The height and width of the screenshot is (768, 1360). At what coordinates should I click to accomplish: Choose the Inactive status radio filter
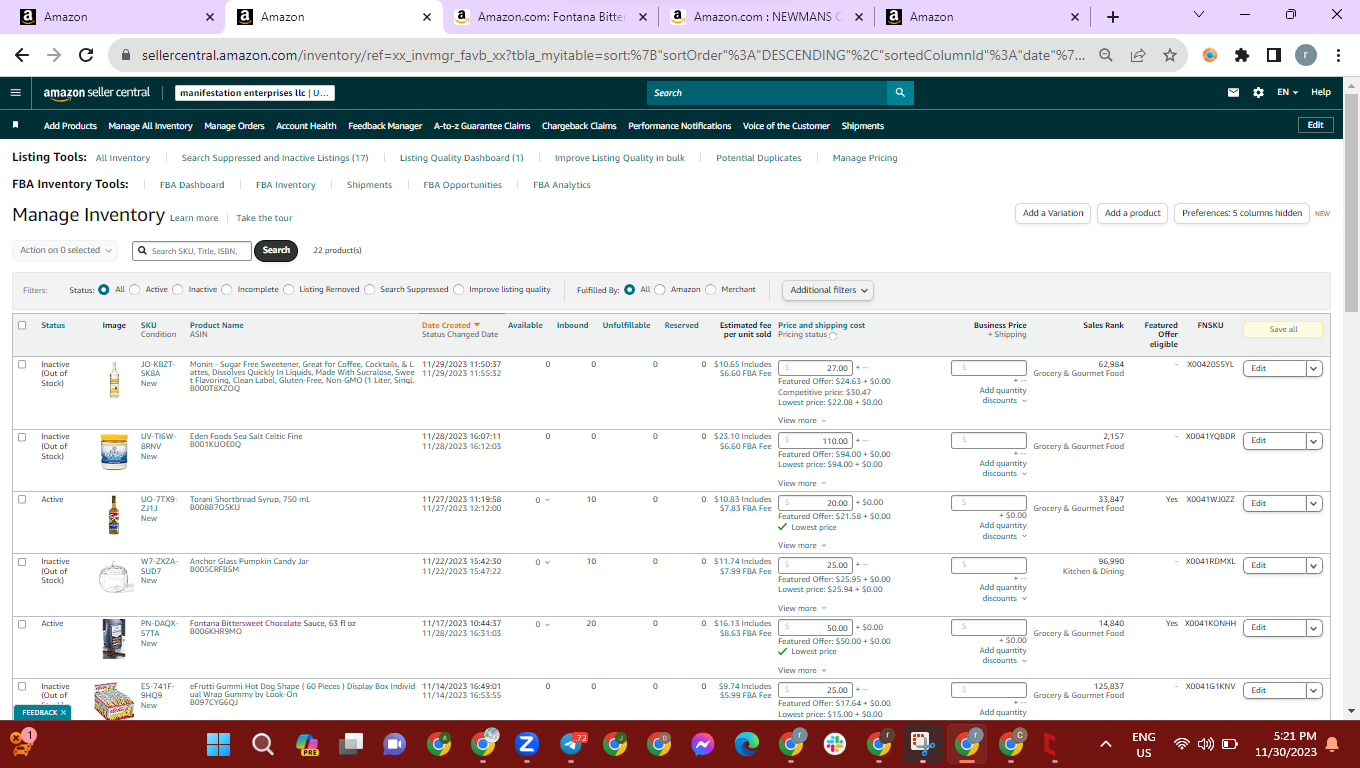178,290
